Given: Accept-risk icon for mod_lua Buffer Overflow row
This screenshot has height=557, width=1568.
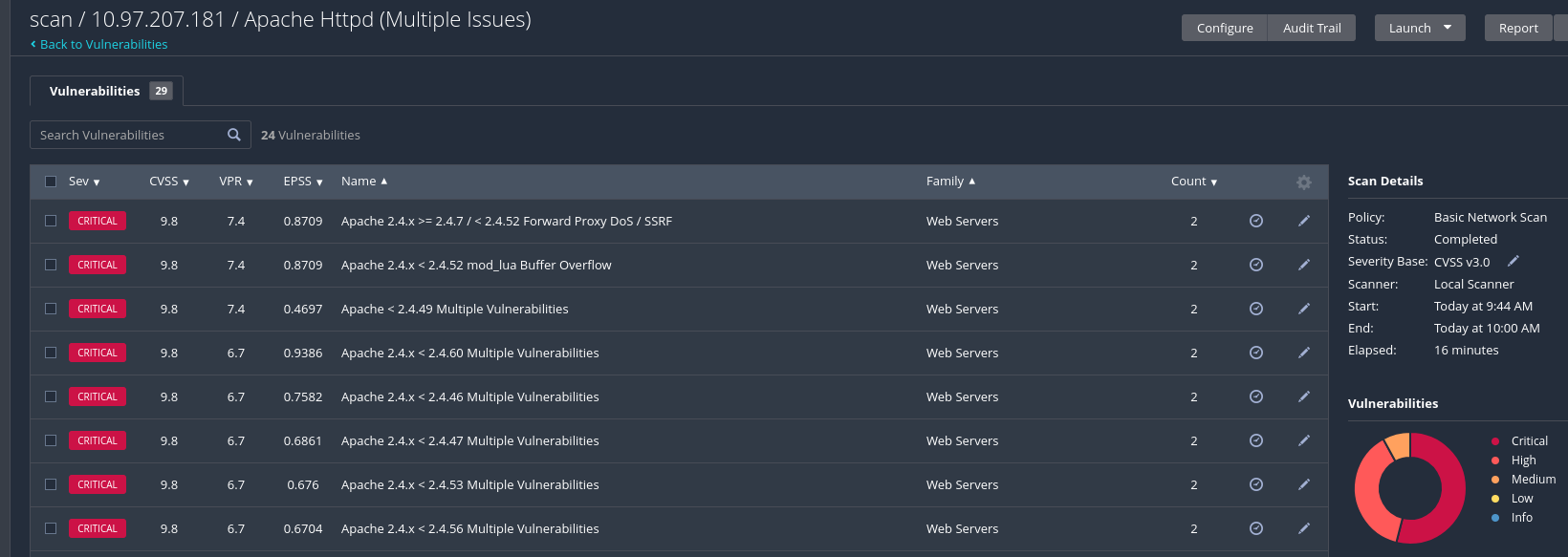Looking at the screenshot, I should click(x=1256, y=265).
